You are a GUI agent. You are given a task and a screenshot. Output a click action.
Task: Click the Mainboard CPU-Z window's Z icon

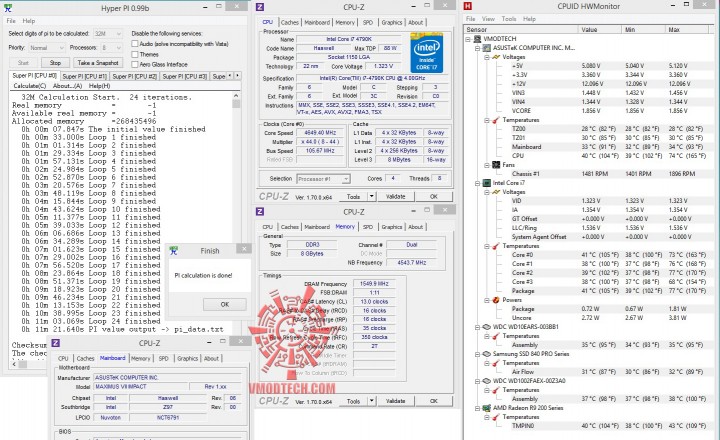56,343
